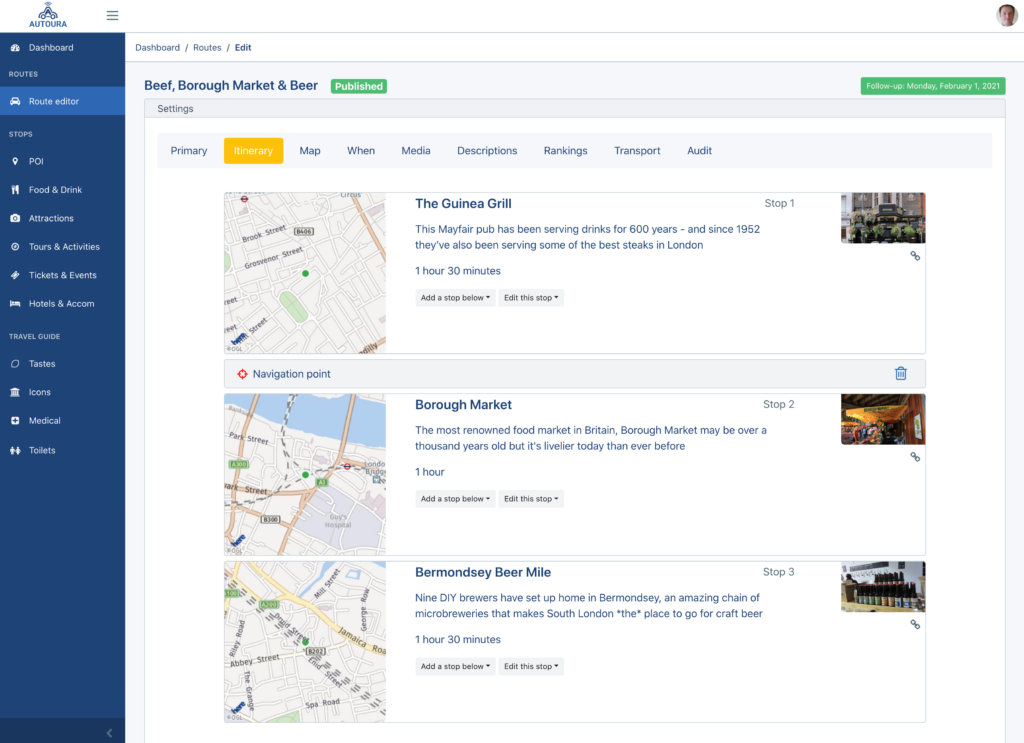Click the Tours & Activities compass icon
This screenshot has width=1024, height=743.
click(15, 247)
